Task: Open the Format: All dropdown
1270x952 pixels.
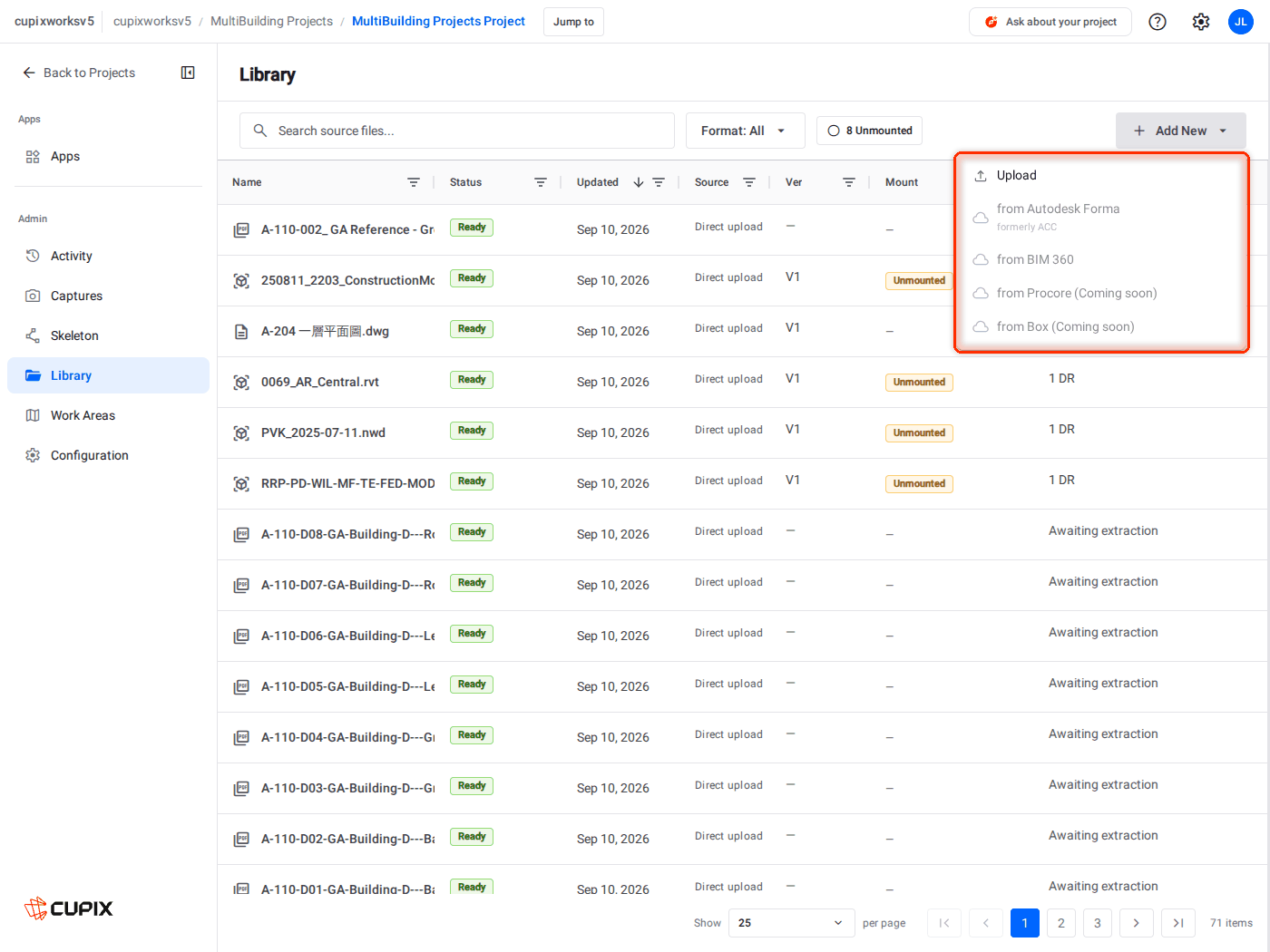Action: pyautogui.click(x=746, y=131)
